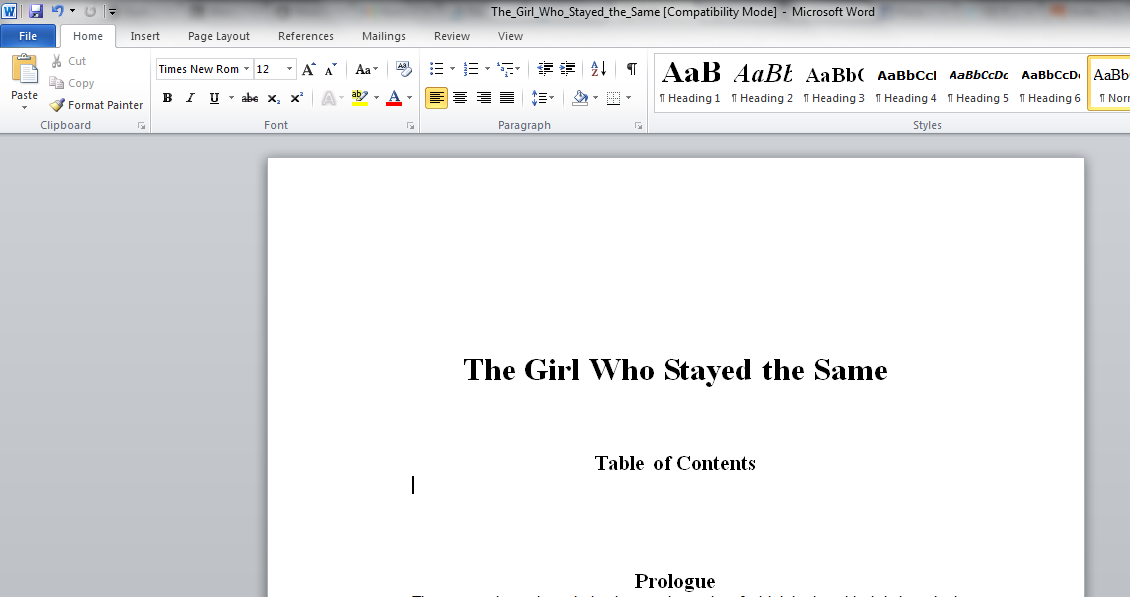
Task: Justify the paragraph text
Action: click(x=507, y=98)
